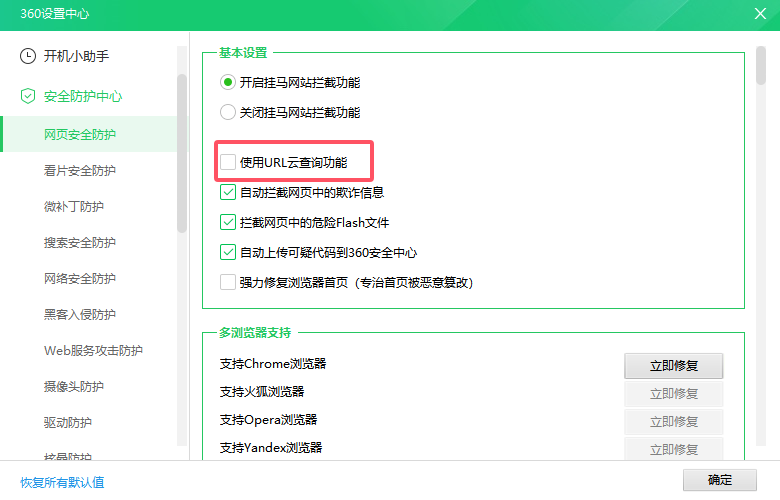Click 恢复所有默认值 link
Image resolution: width=780 pixels, height=500 pixels.
pyautogui.click(x=62, y=482)
